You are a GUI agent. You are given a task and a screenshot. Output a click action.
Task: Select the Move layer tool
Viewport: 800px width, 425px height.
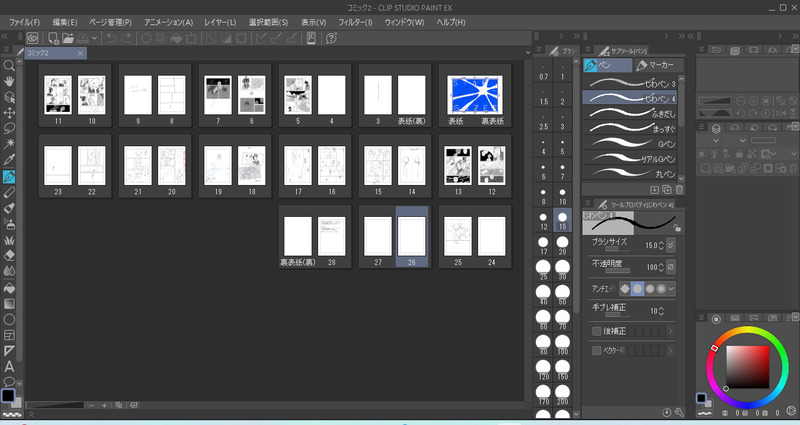[x=9, y=113]
